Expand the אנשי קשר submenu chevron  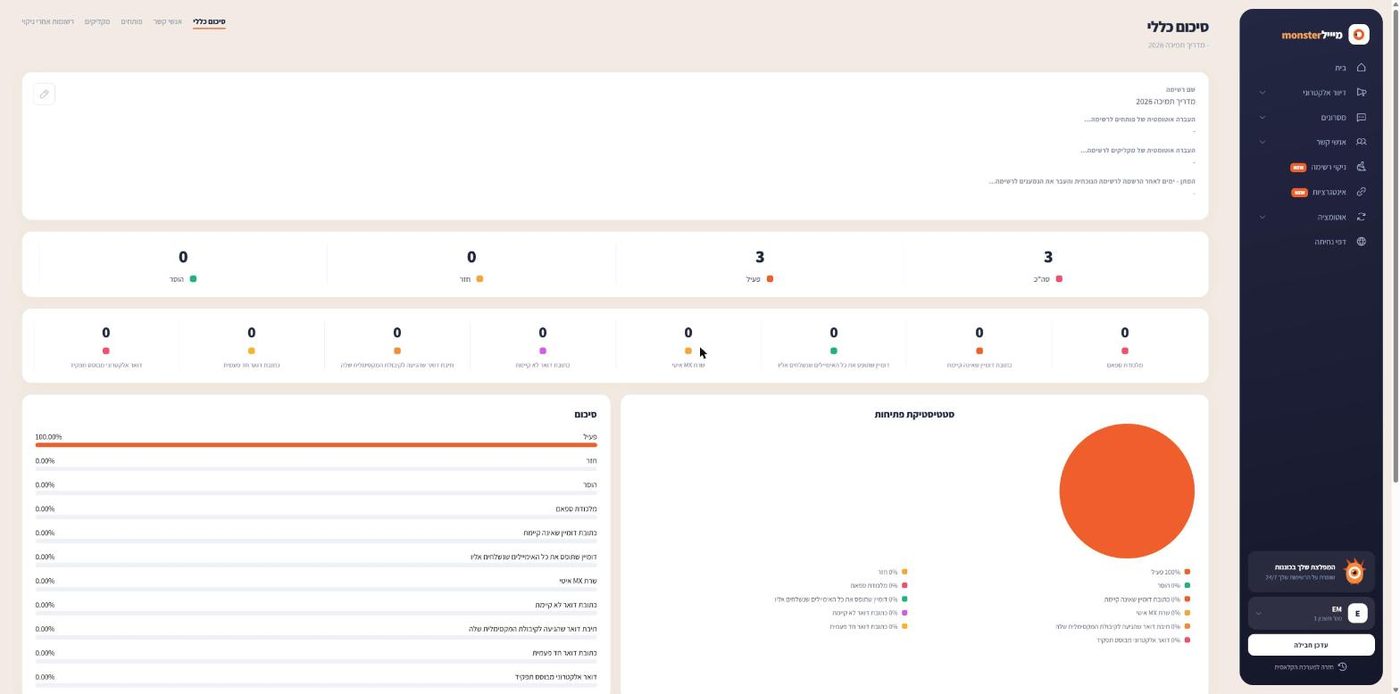tap(1262, 142)
